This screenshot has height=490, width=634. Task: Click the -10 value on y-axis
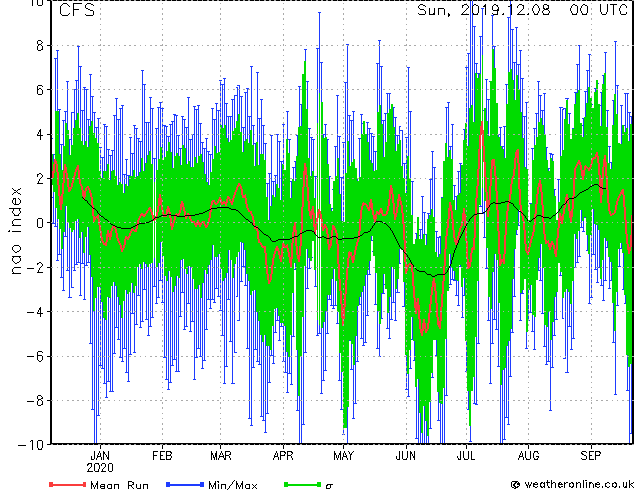pyautogui.click(x=31, y=445)
